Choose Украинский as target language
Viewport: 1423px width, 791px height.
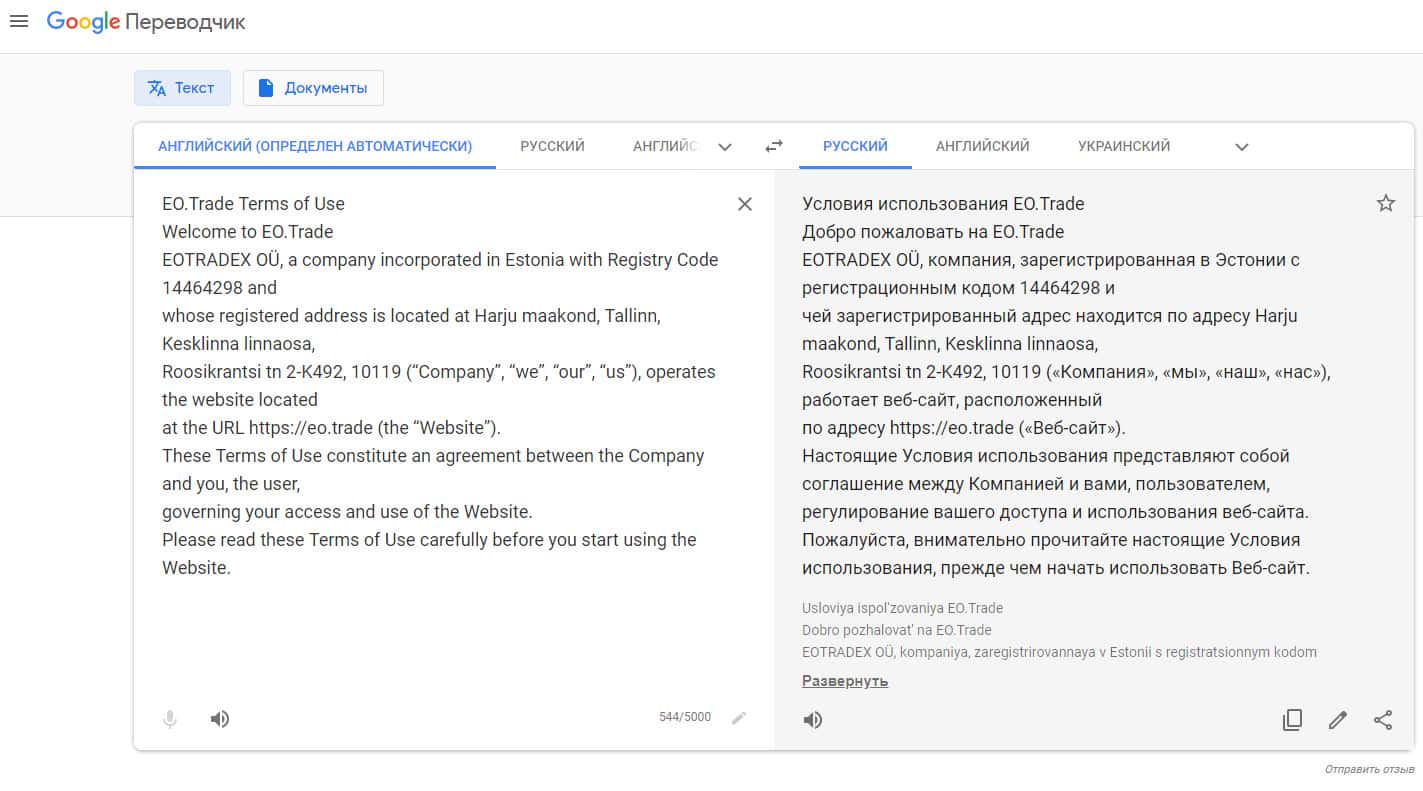[x=1123, y=146]
